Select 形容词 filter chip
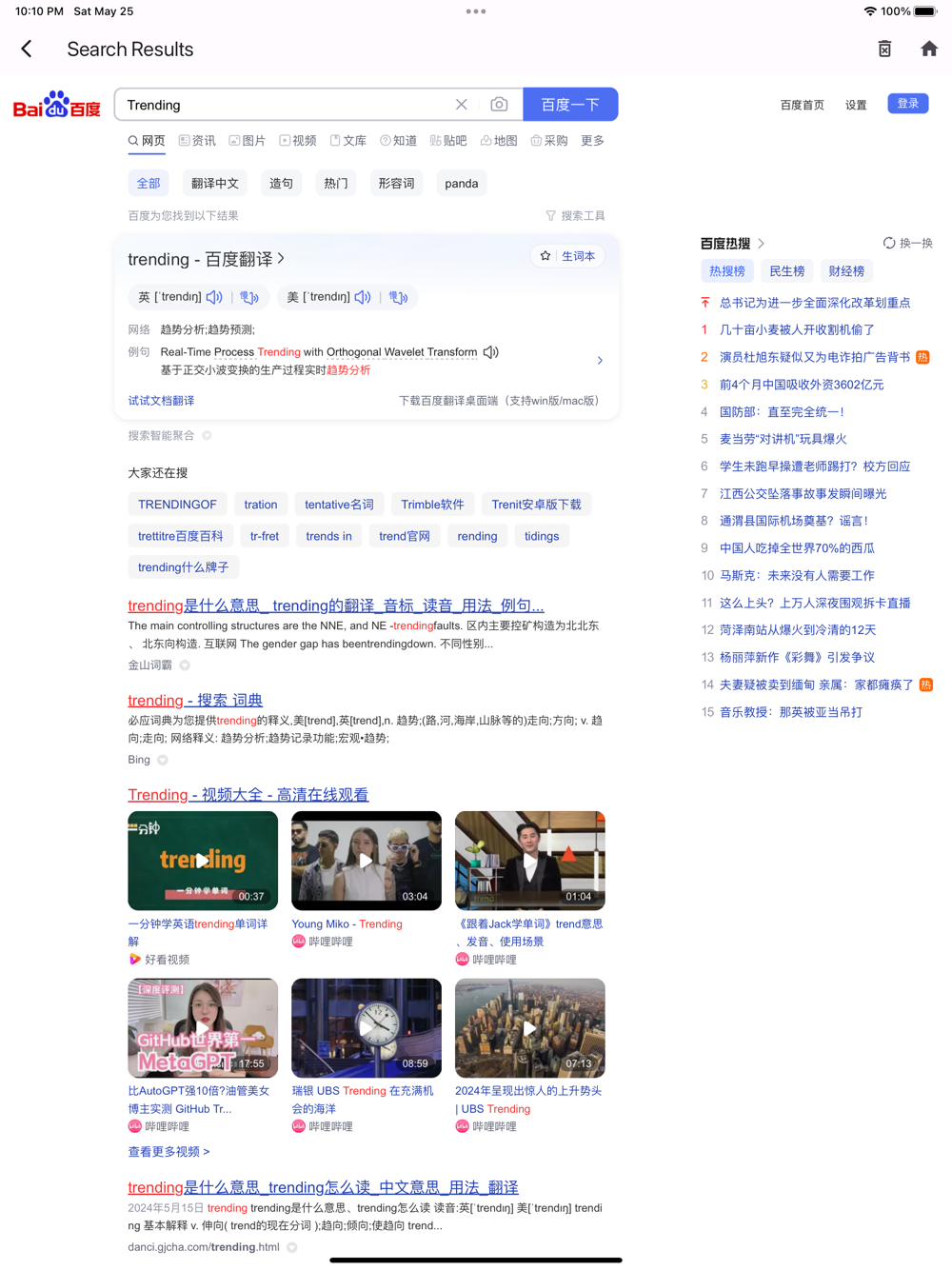Screen dimensions: 952x1270 tap(396, 184)
